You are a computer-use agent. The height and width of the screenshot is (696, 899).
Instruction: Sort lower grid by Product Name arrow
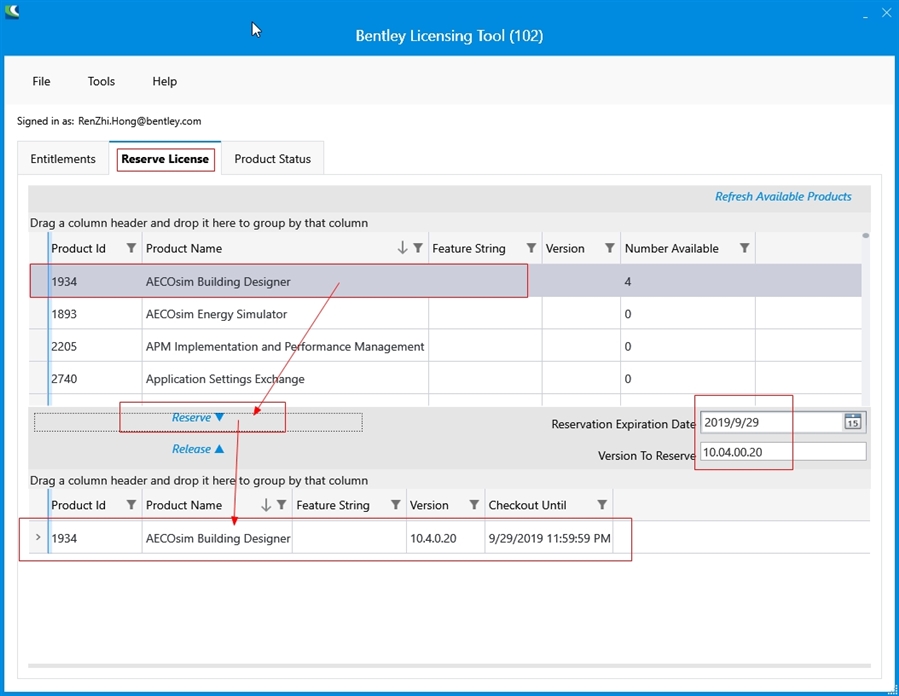click(265, 505)
